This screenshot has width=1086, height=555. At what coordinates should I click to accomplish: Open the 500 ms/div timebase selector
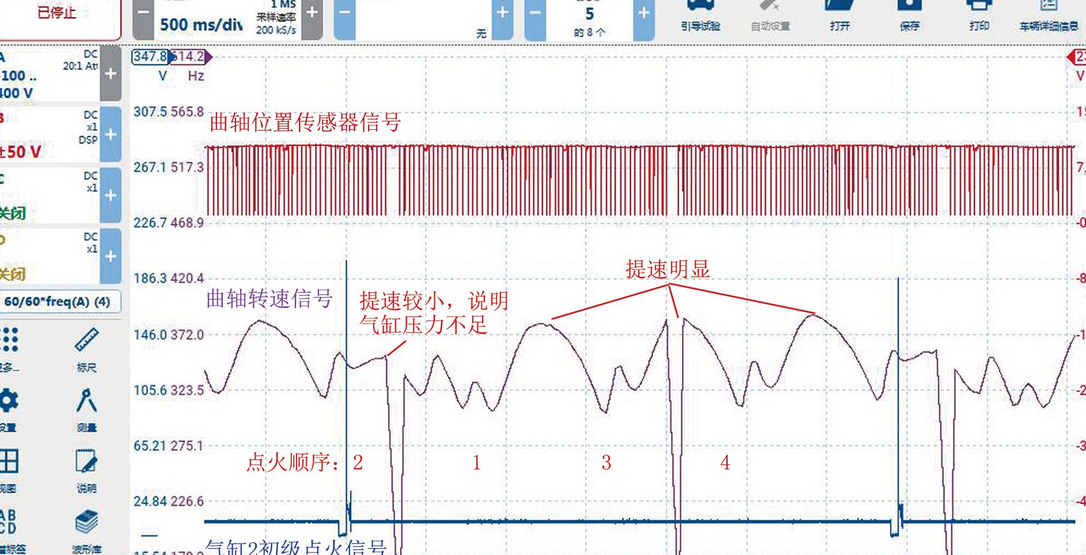tap(200, 24)
